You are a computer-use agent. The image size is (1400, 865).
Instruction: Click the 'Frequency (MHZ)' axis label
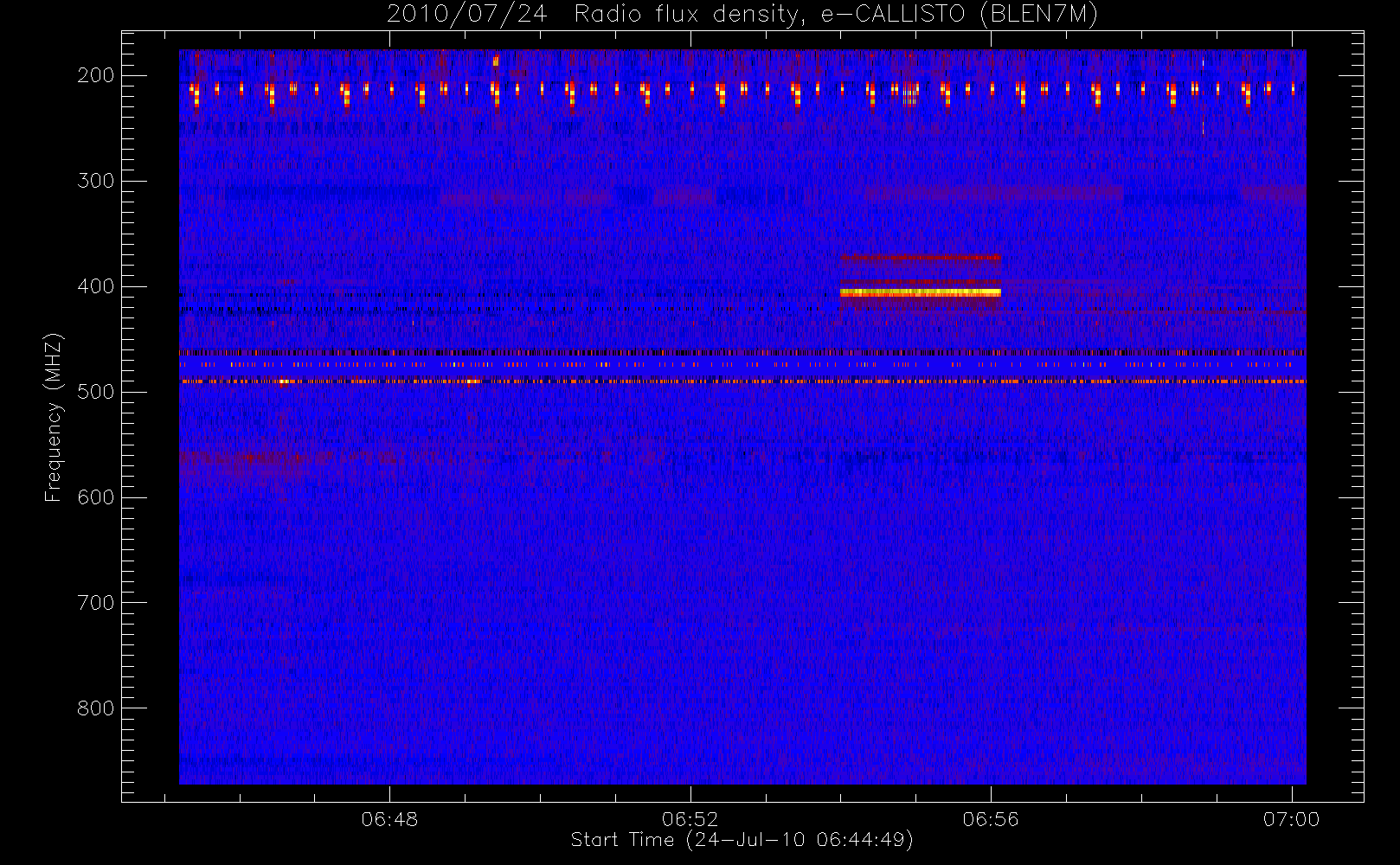tap(54, 417)
